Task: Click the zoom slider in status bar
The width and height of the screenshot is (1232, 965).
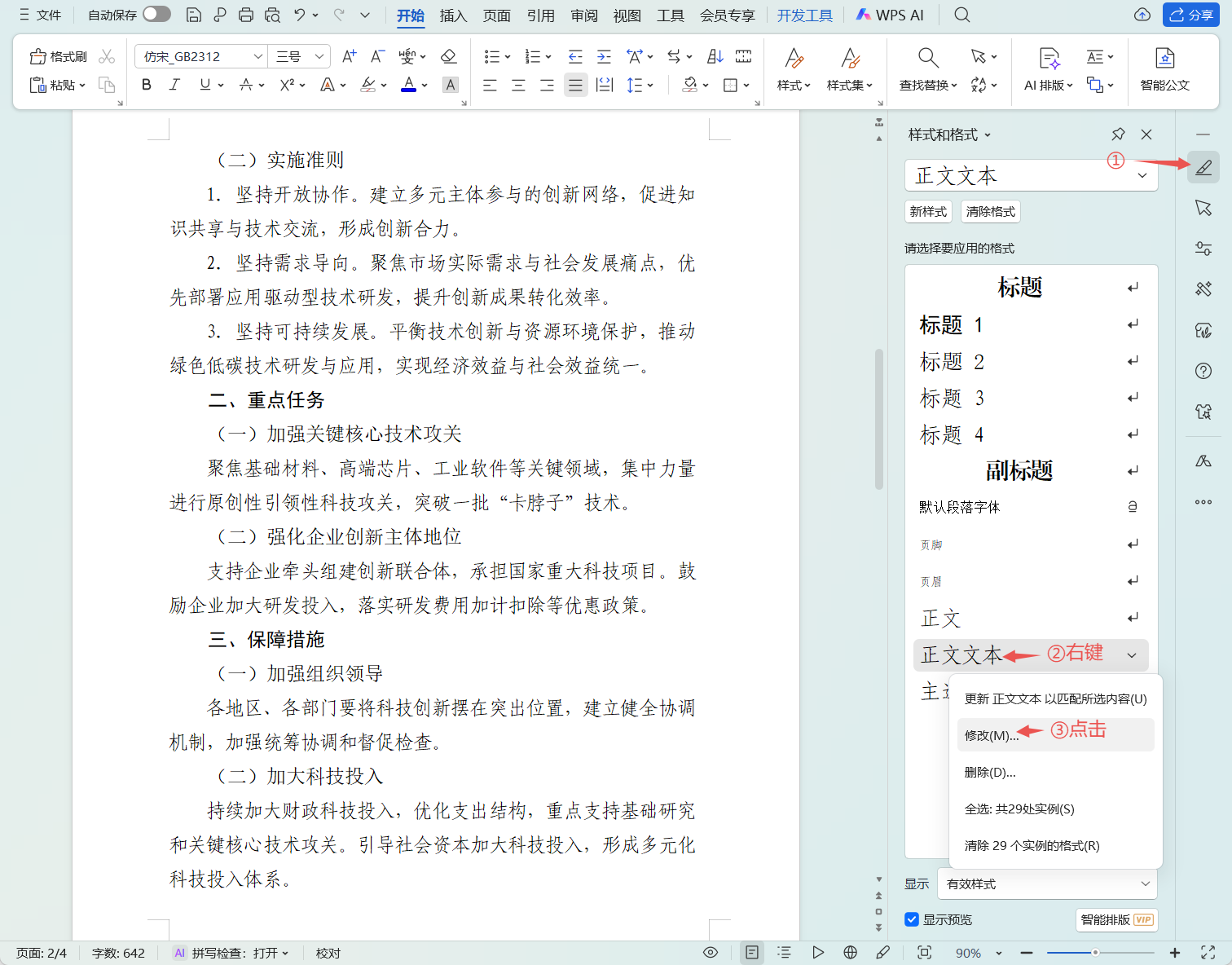Action: coord(1096,953)
